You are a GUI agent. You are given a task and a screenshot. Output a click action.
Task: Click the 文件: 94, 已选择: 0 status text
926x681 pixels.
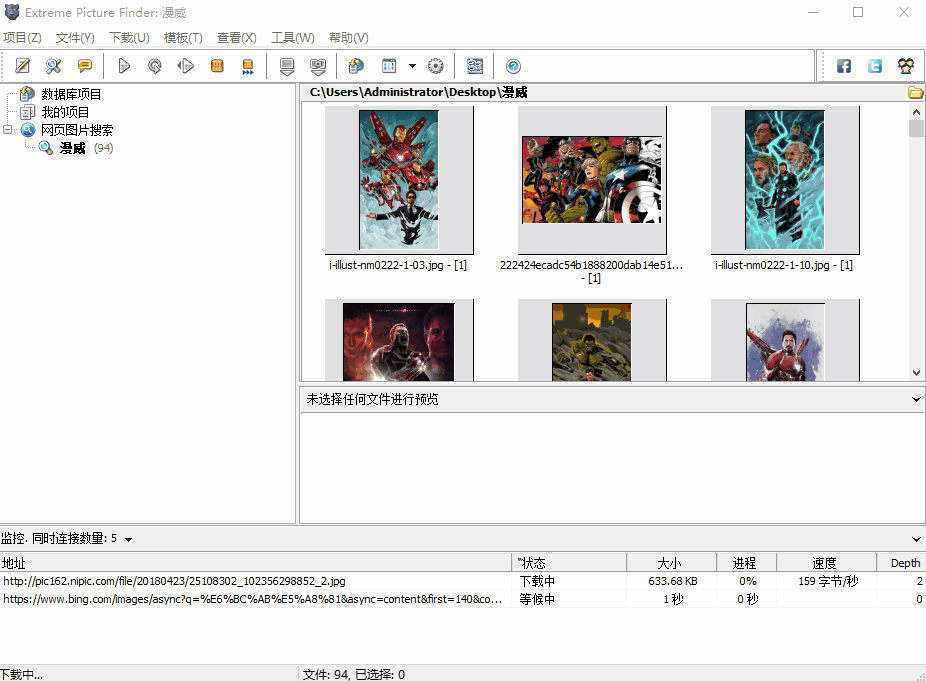pos(354,675)
